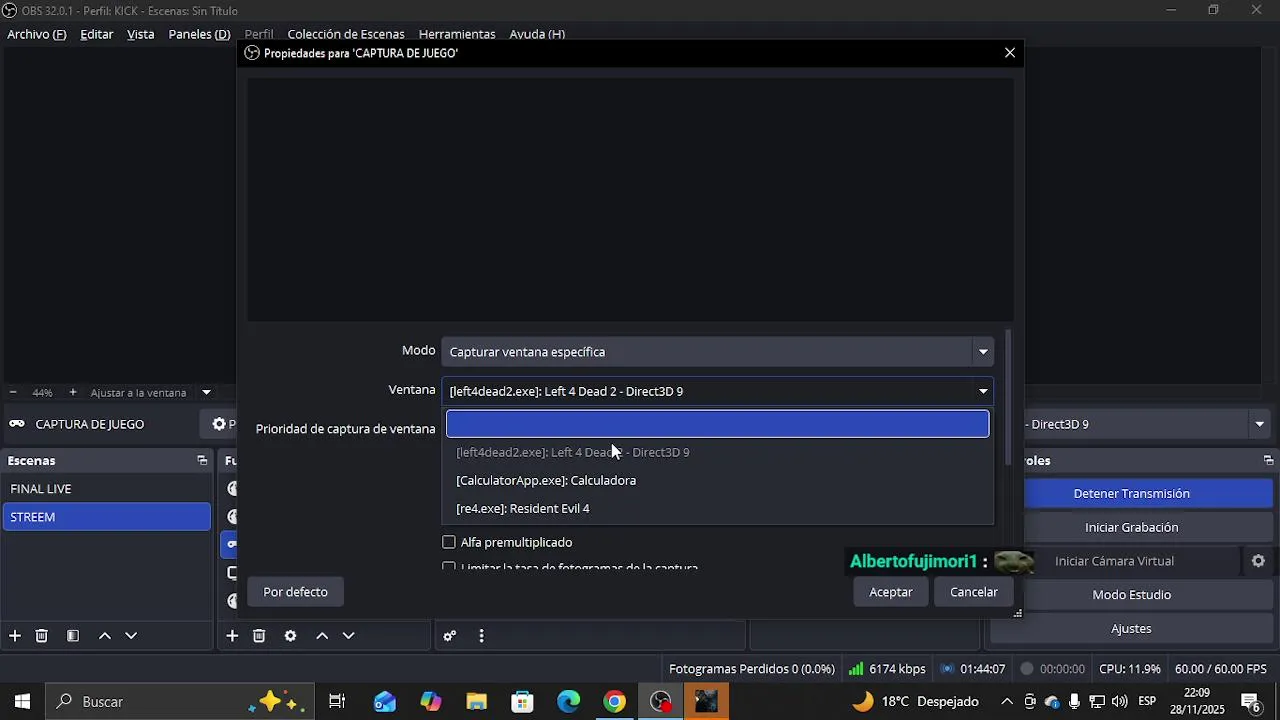Click 60.00 / 60.00 FPS status text
Image resolution: width=1280 pixels, height=720 pixels.
click(1221, 669)
